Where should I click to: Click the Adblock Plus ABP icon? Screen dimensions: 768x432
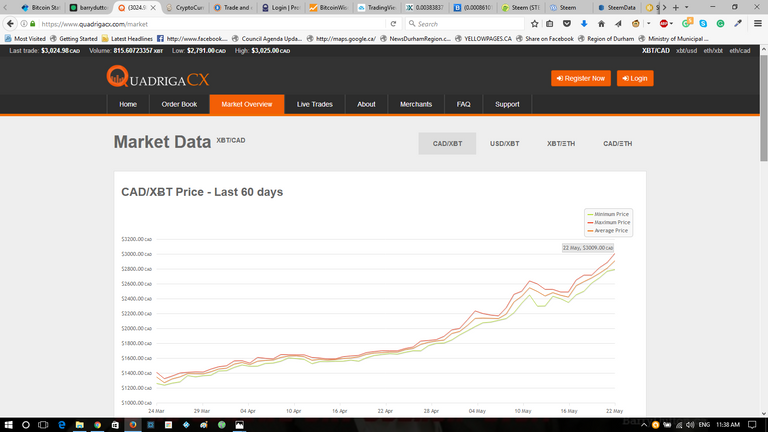coord(664,24)
